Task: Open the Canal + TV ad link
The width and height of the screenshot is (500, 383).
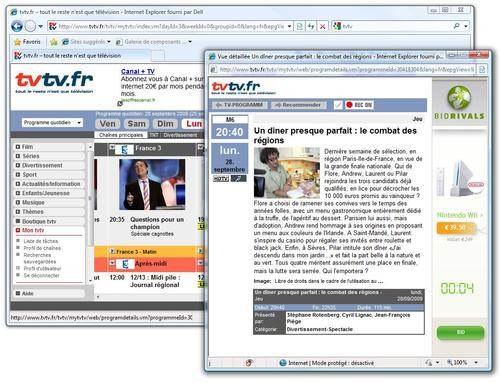Action: (x=138, y=71)
